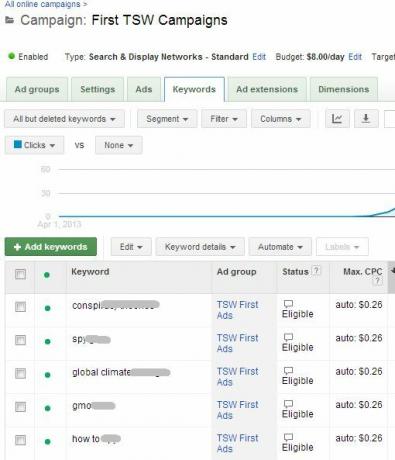The width and height of the screenshot is (395, 460).
Task: Open the Labels dropdown
Action: click(342, 247)
